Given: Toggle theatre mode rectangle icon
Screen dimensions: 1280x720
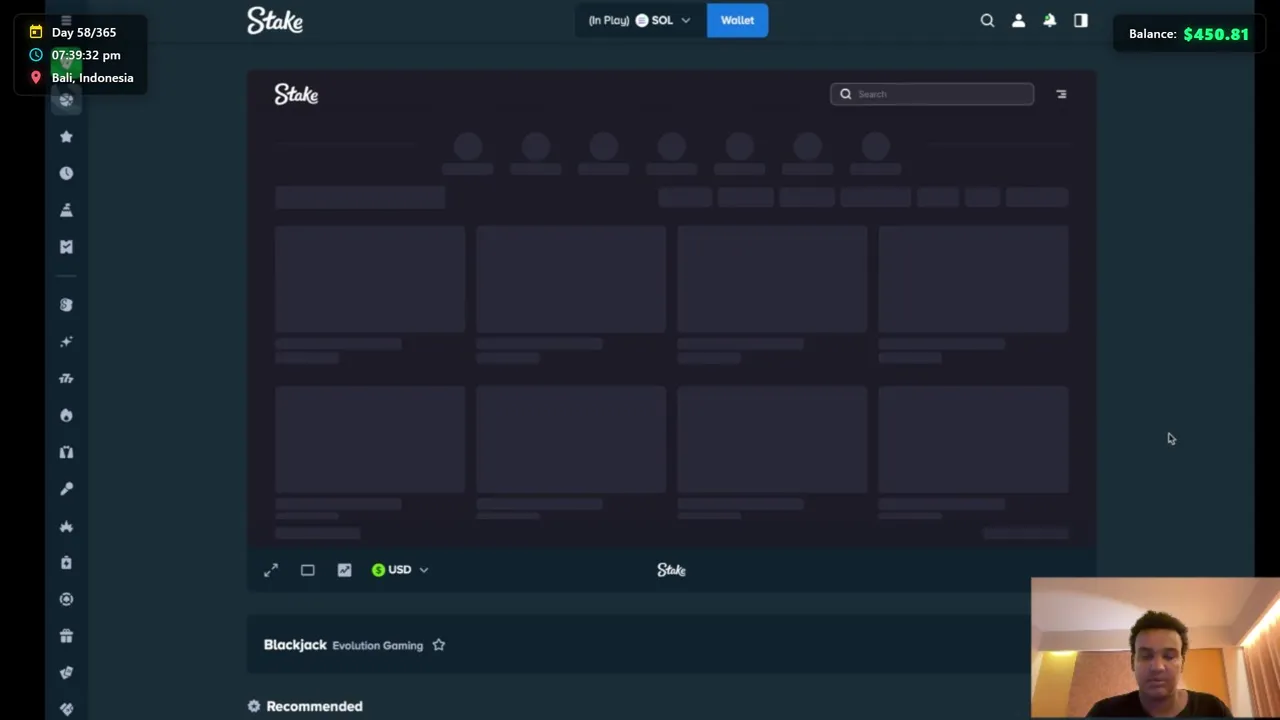Looking at the screenshot, I should pyautogui.click(x=308, y=570).
